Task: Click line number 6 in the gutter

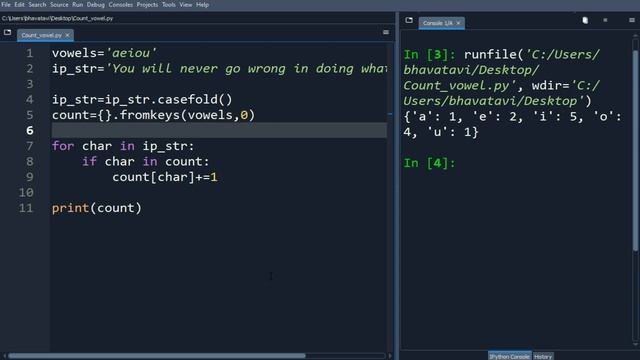Action: pyautogui.click(x=29, y=131)
